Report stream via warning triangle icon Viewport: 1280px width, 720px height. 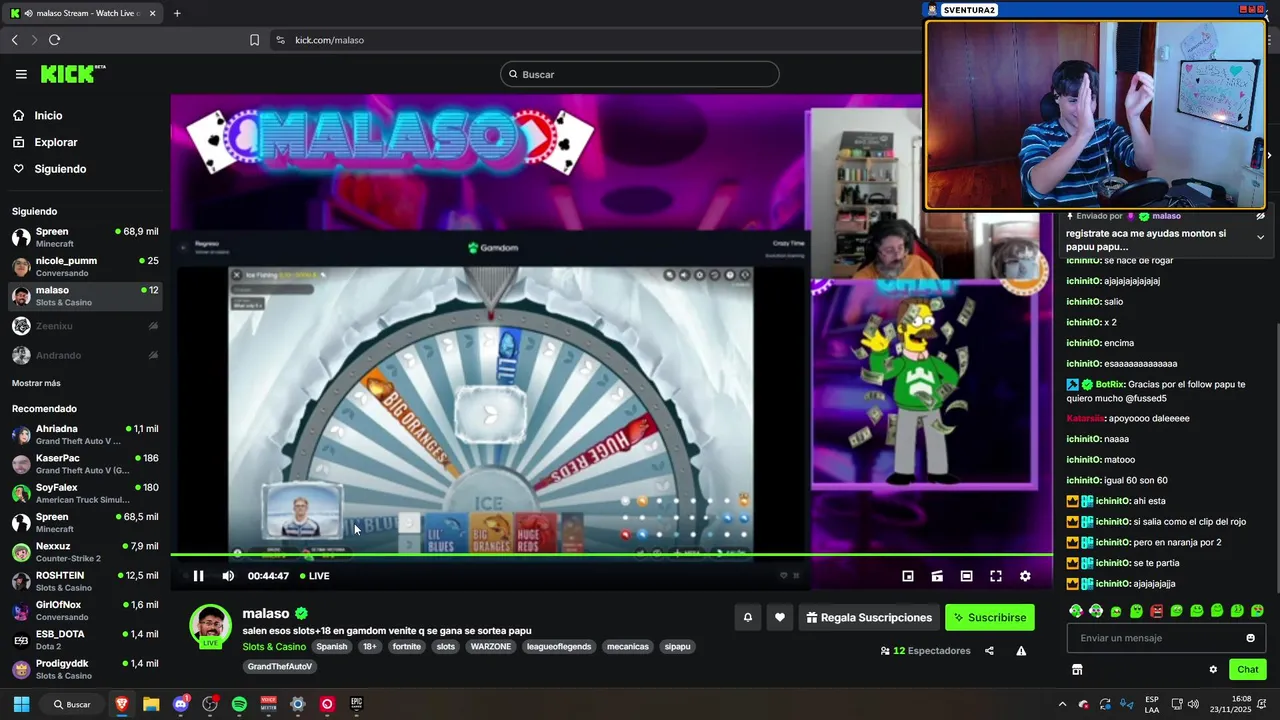1021,651
